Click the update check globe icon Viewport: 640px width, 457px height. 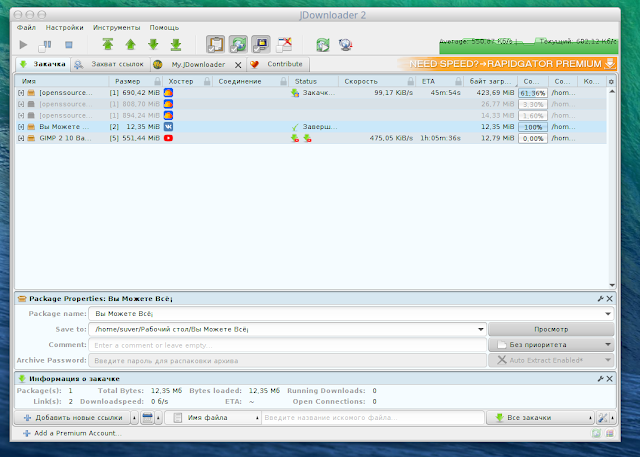[345, 44]
